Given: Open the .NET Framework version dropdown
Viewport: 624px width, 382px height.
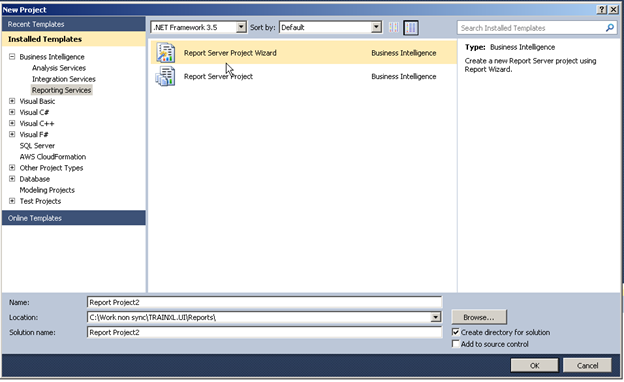Looking at the screenshot, I should tap(241, 27).
